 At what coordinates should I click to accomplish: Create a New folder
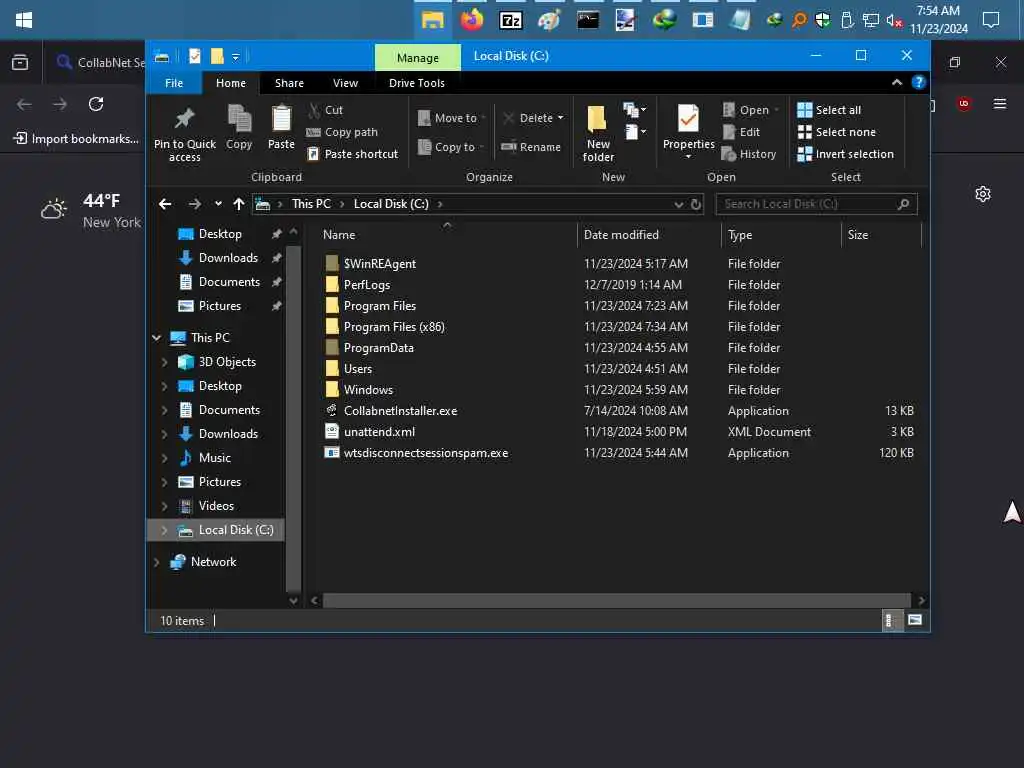pyautogui.click(x=598, y=133)
